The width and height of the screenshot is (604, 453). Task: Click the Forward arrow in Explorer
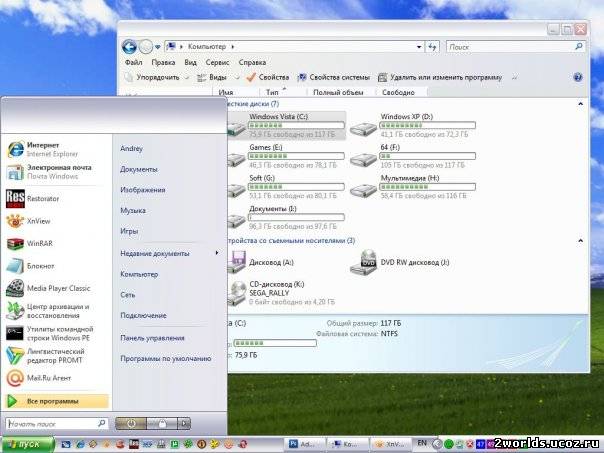click(146, 47)
